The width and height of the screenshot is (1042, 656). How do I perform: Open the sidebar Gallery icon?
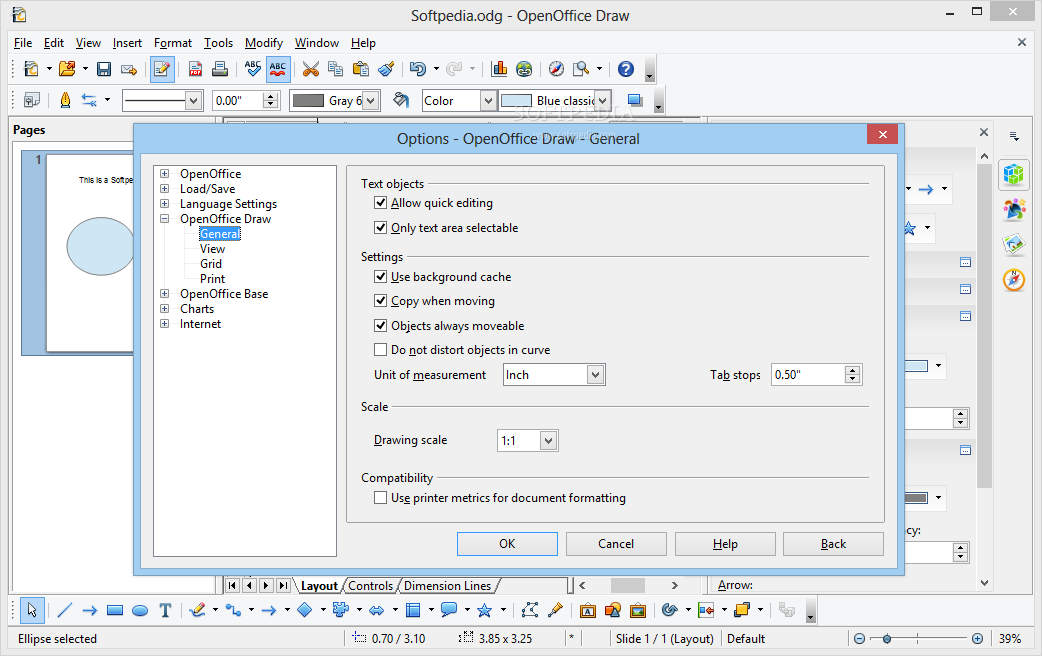(x=1014, y=244)
